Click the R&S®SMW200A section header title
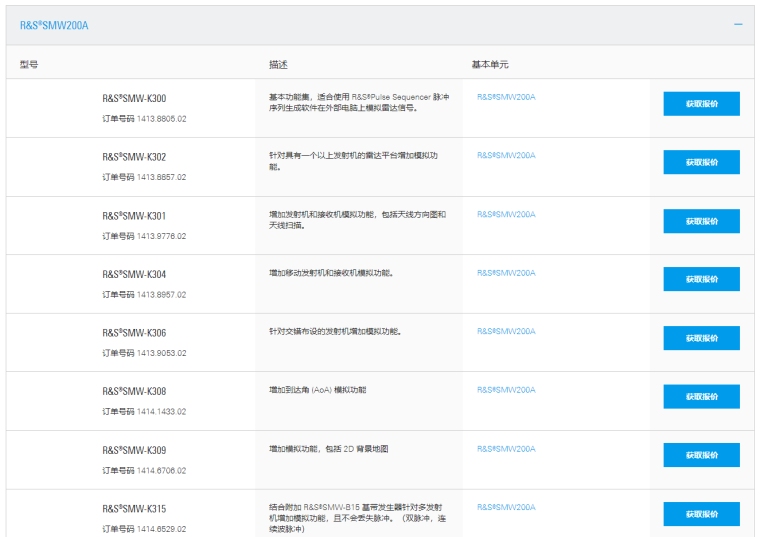This screenshot has height=537, width=760. (54, 25)
